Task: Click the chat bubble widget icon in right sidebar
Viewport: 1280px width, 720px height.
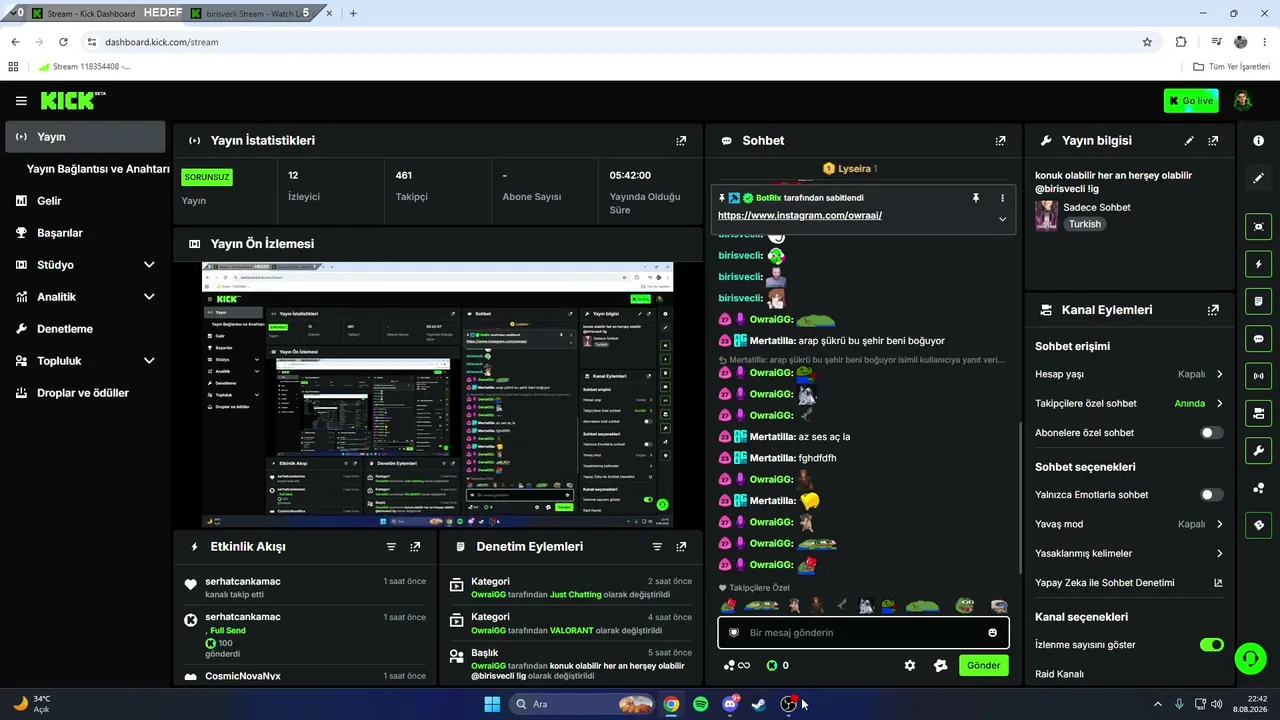Action: point(1258,339)
